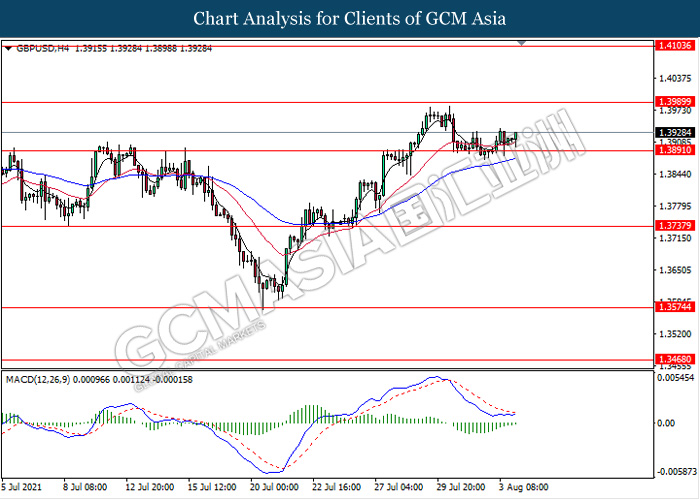Click the 0.005454 MACD scale value
Image resolution: width=700 pixels, height=500 pixels.
point(676,378)
